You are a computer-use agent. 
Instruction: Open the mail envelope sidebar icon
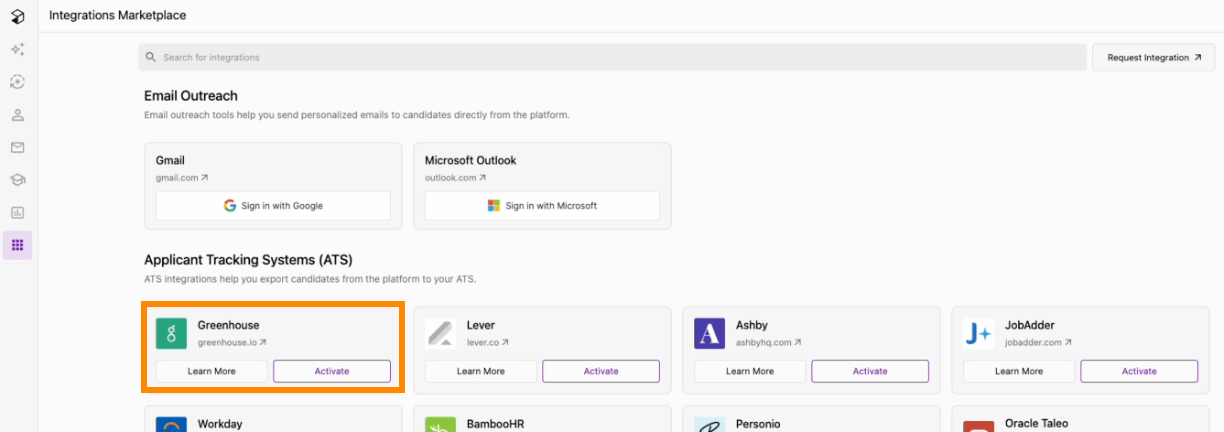[x=17, y=147]
